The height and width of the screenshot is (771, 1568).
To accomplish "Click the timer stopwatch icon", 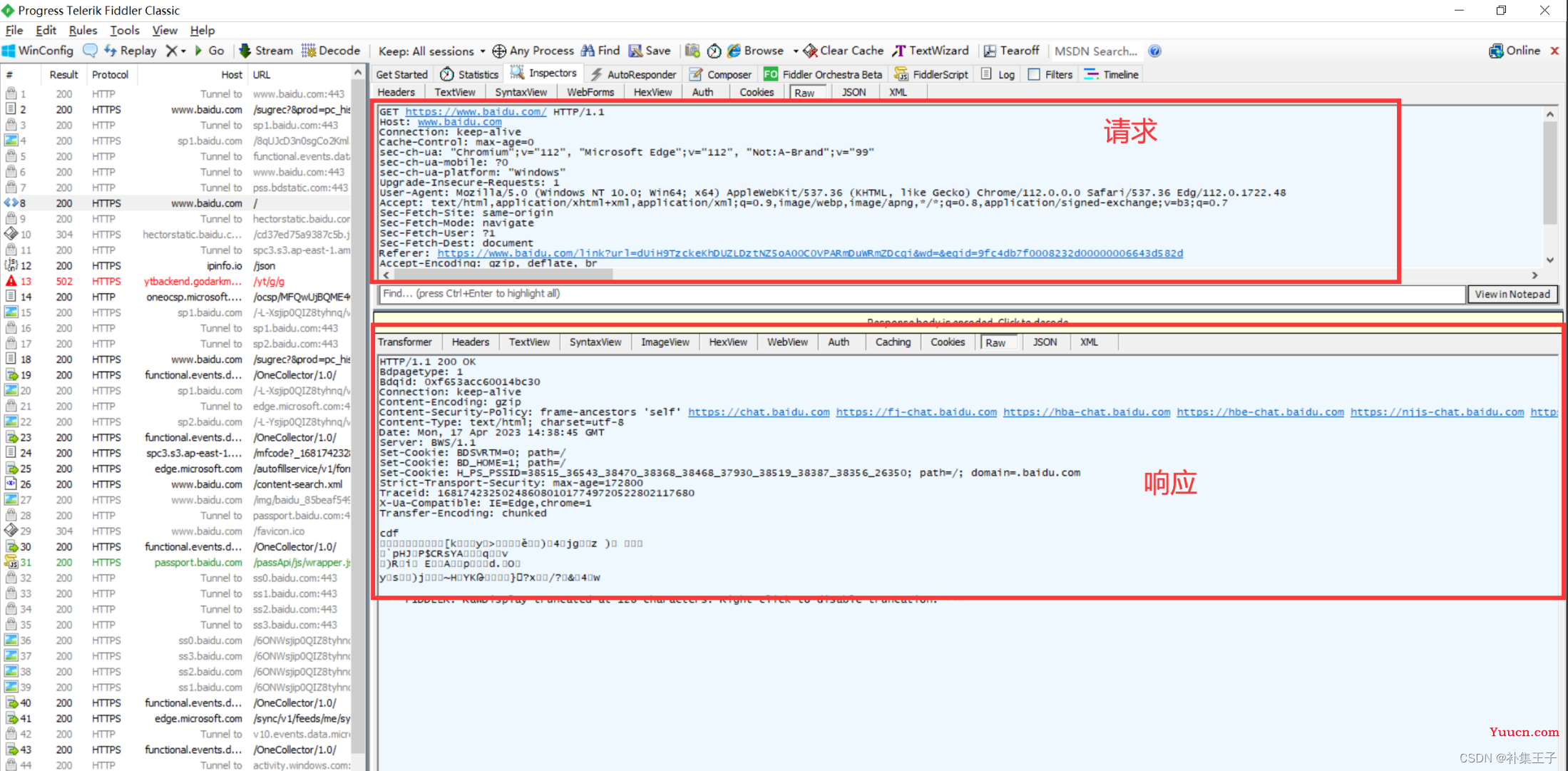I will click(714, 51).
